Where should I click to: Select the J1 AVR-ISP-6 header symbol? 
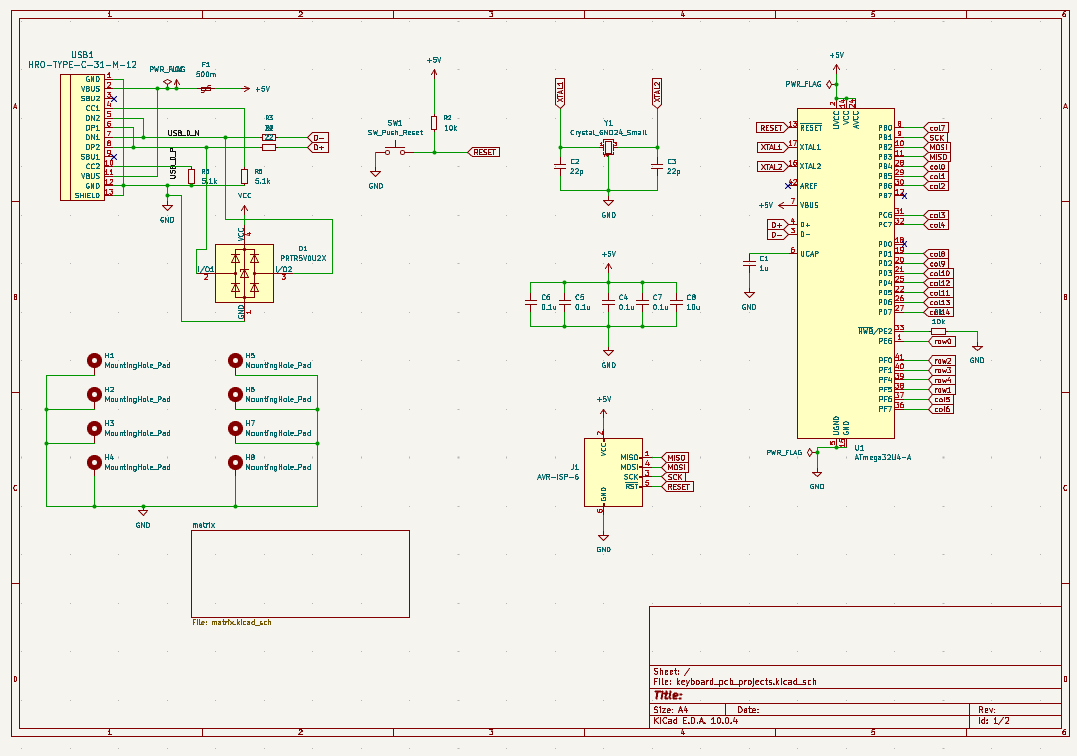[613, 472]
